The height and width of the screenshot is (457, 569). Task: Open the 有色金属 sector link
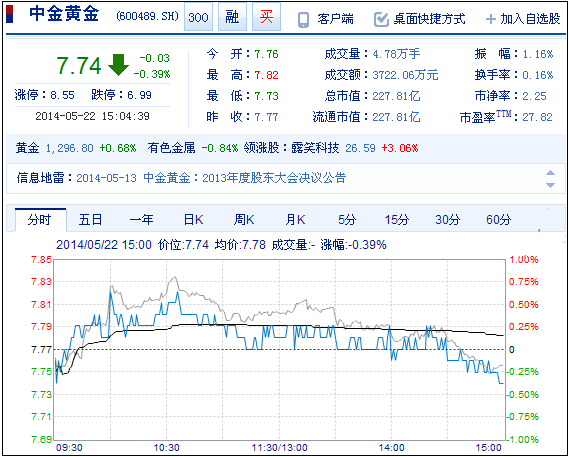[171, 148]
